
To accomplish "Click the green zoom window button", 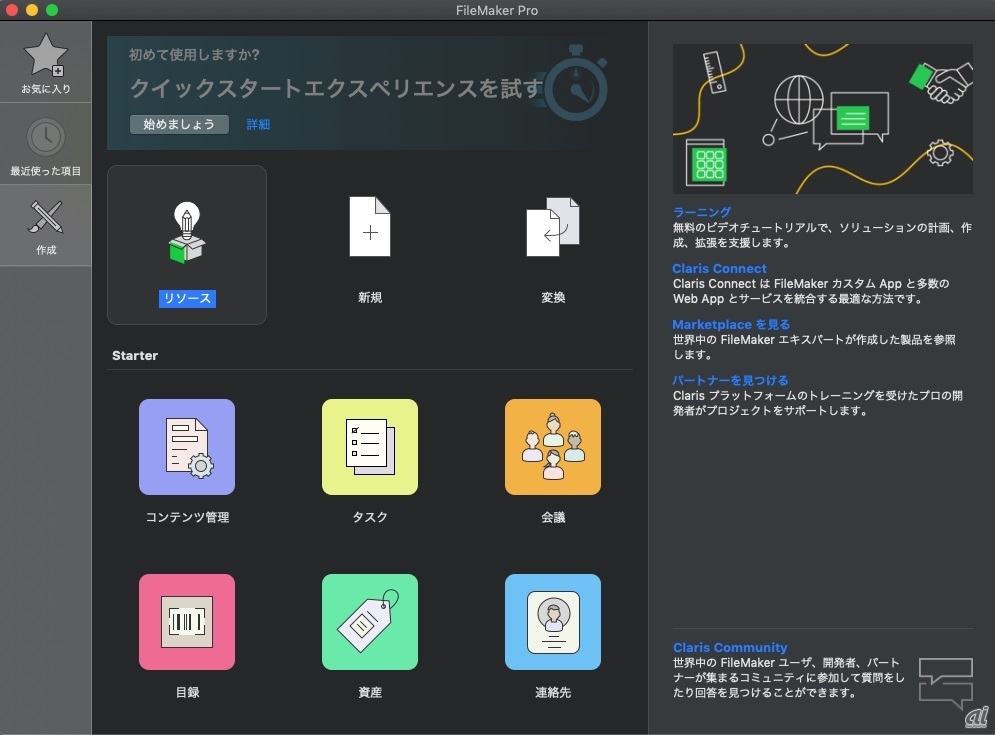I will pos(52,10).
